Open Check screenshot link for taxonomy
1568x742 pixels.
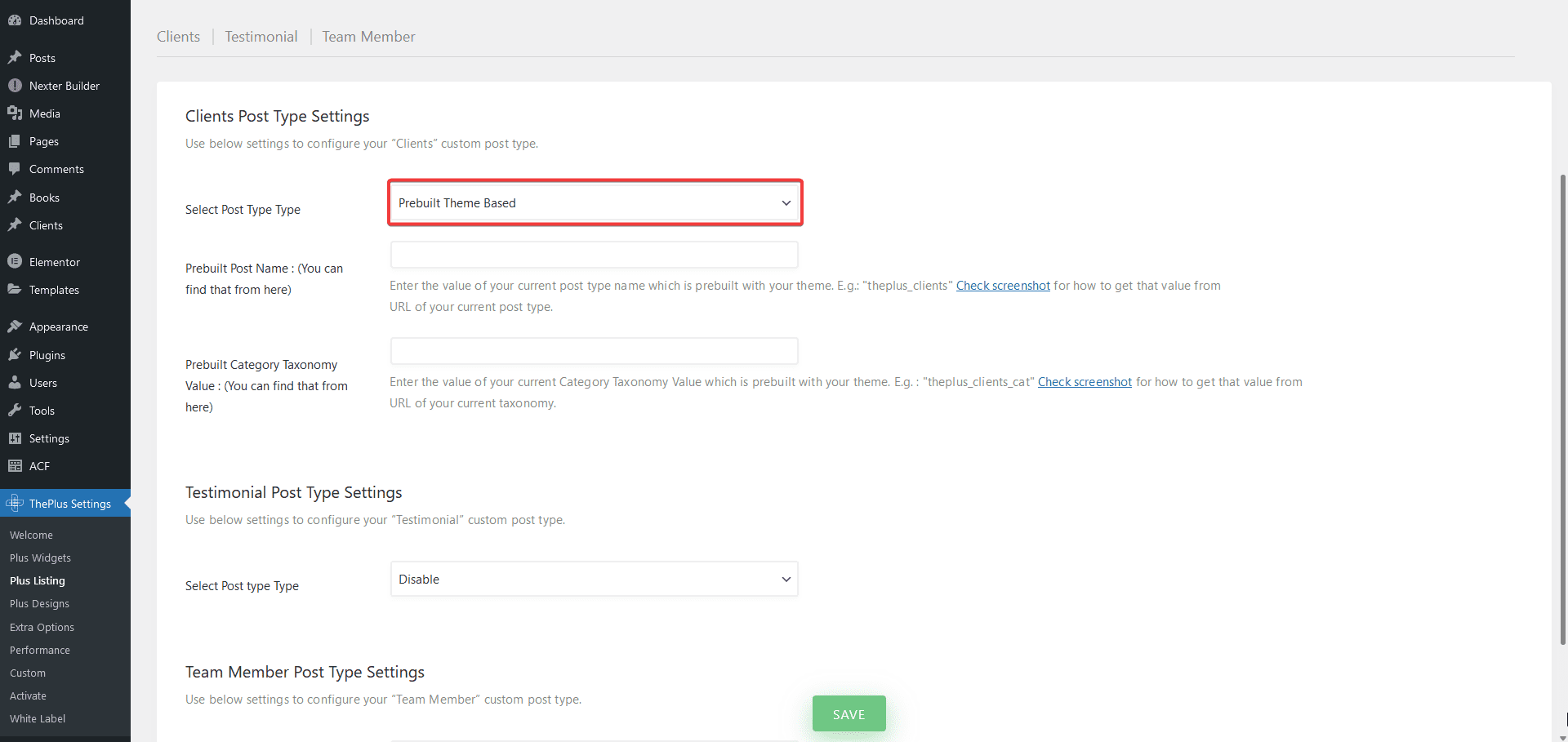(x=1085, y=382)
